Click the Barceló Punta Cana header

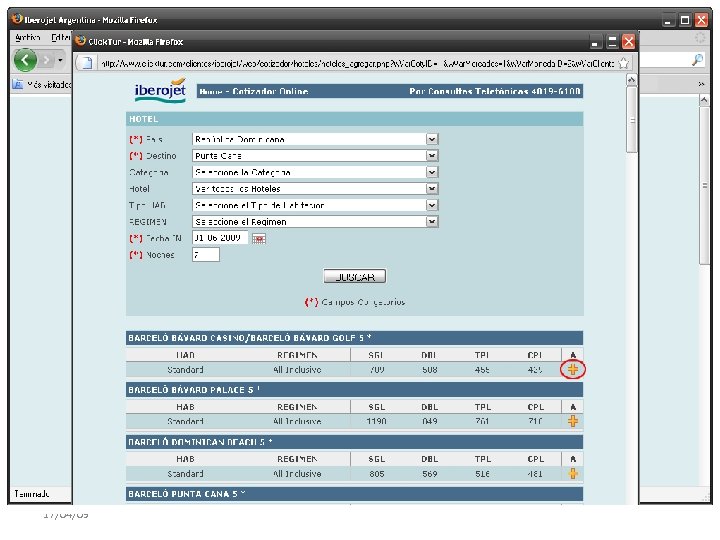point(354,494)
